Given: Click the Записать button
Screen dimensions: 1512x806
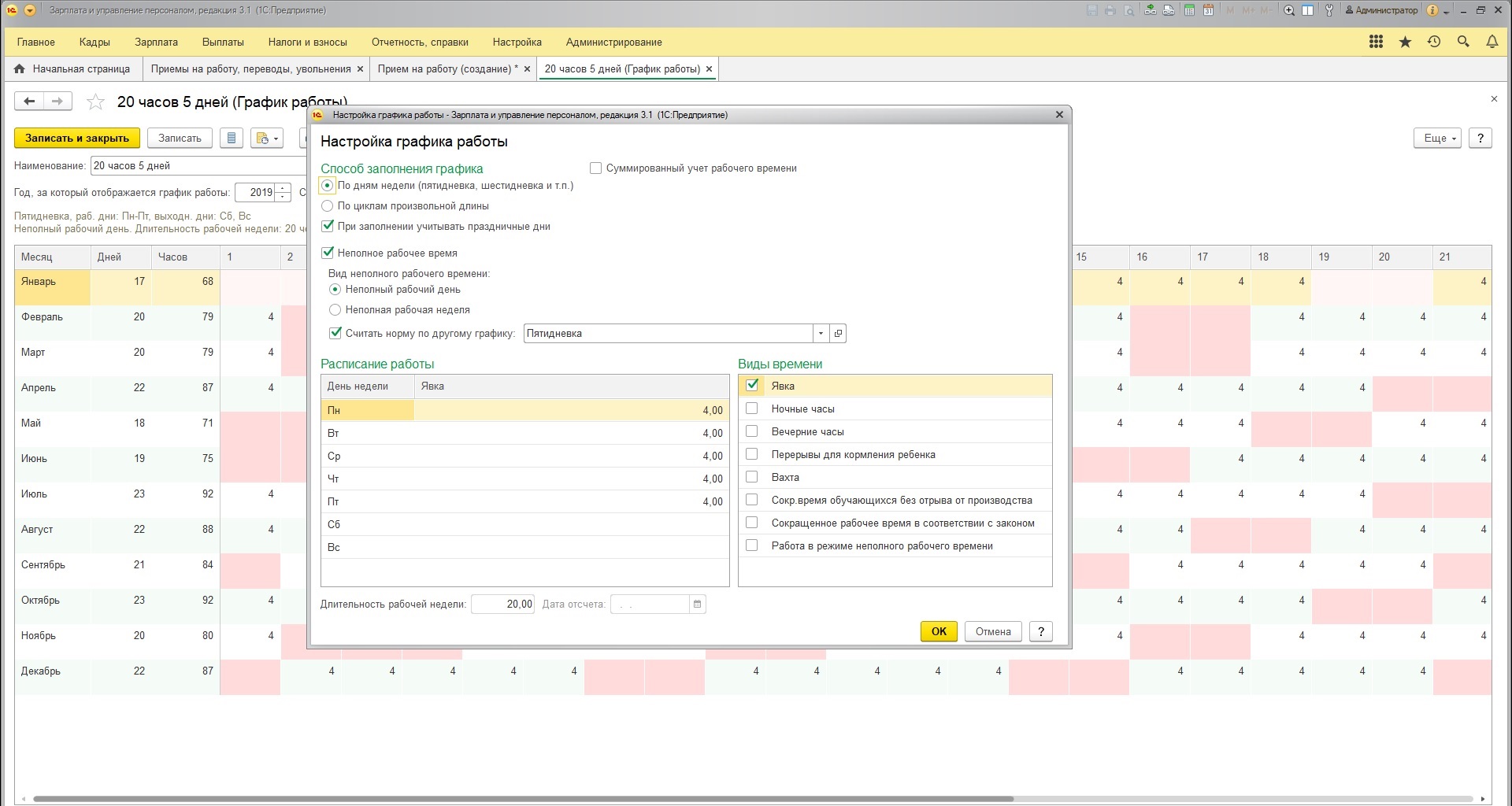Looking at the screenshot, I should [x=180, y=138].
